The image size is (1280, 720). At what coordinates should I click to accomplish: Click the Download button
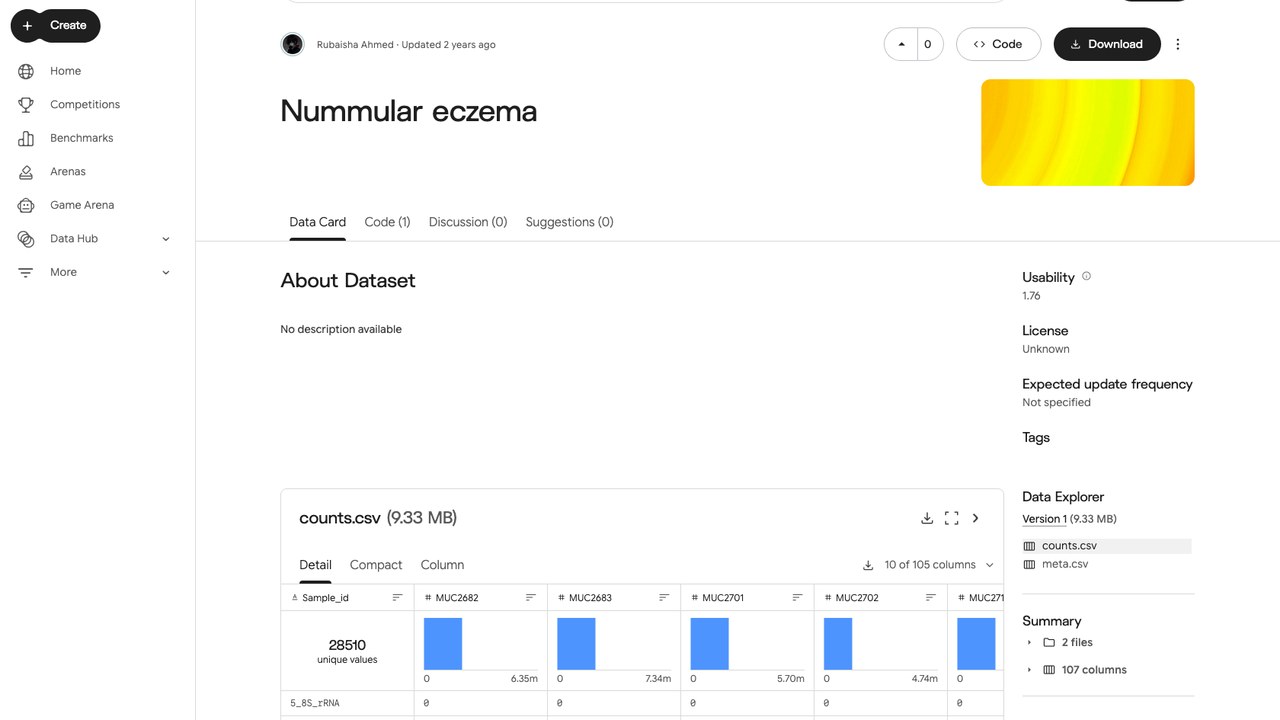1107,44
